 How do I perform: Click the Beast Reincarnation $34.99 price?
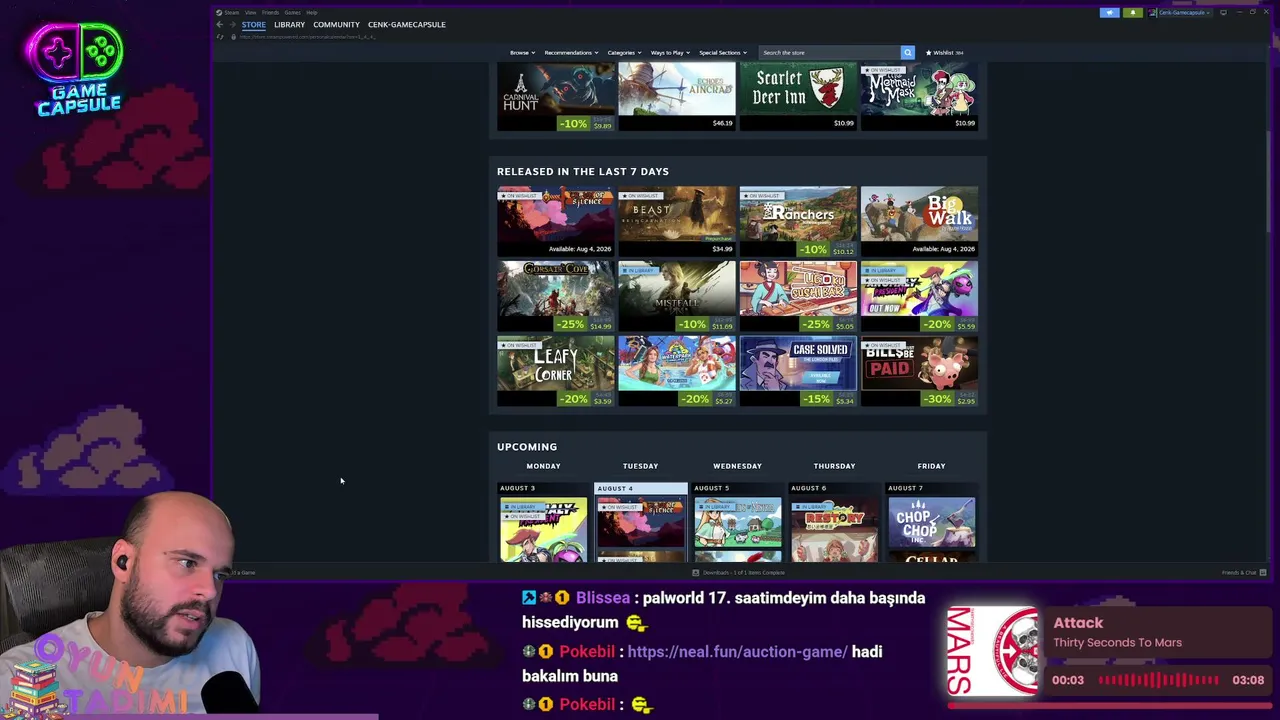pyautogui.click(x=722, y=249)
